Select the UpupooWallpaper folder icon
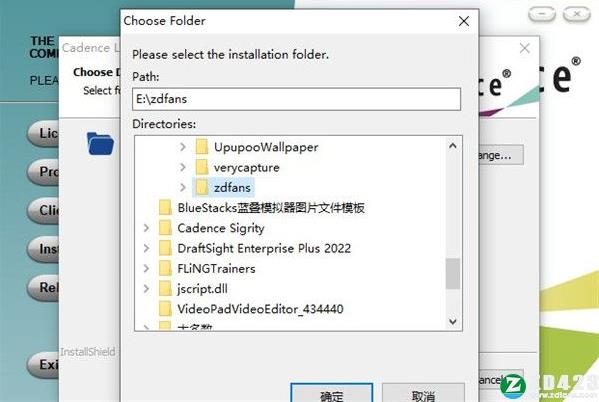This screenshot has height=402, width=599. pos(202,147)
